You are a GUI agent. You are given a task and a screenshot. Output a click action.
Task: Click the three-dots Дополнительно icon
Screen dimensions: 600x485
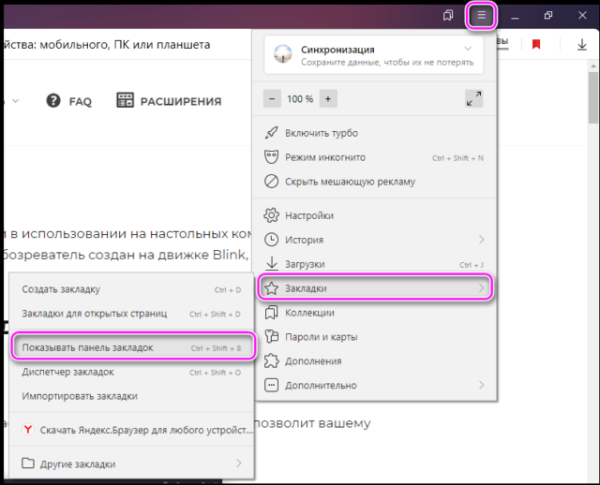(271, 385)
